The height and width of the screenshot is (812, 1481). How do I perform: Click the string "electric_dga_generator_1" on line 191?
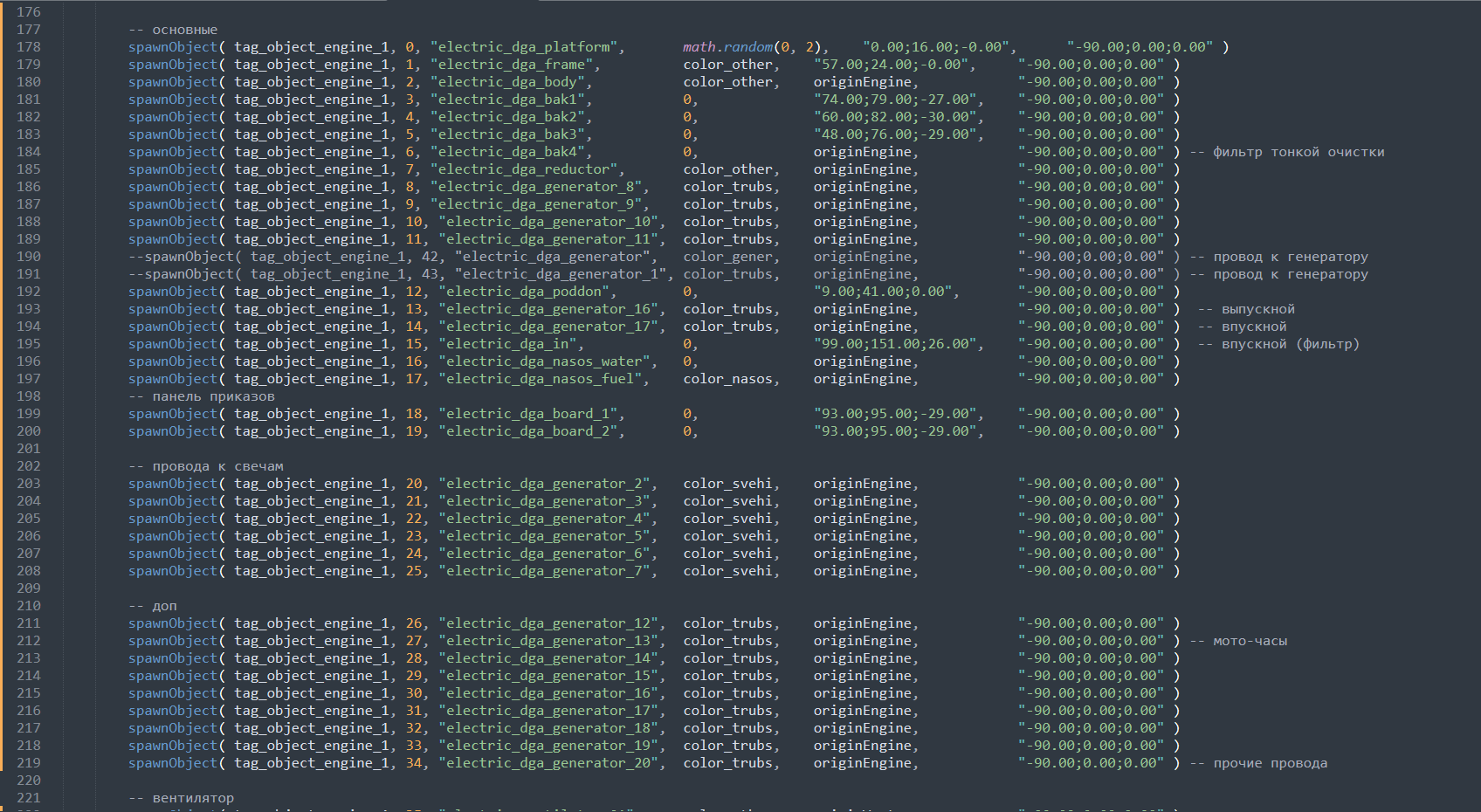[x=561, y=274]
